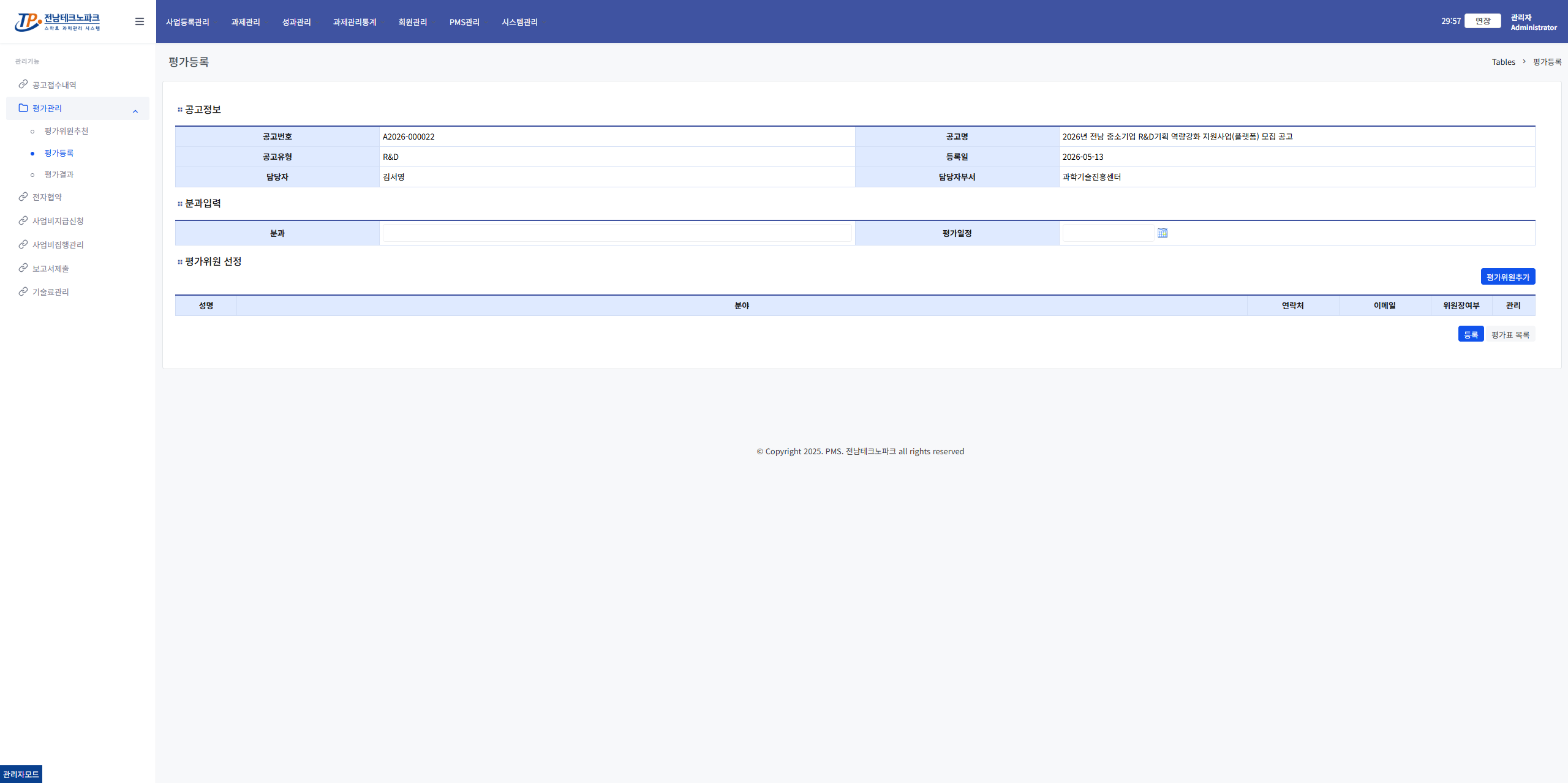The height and width of the screenshot is (783, 1568).
Task: Click the 담당자 value 김서영
Action: (394, 177)
